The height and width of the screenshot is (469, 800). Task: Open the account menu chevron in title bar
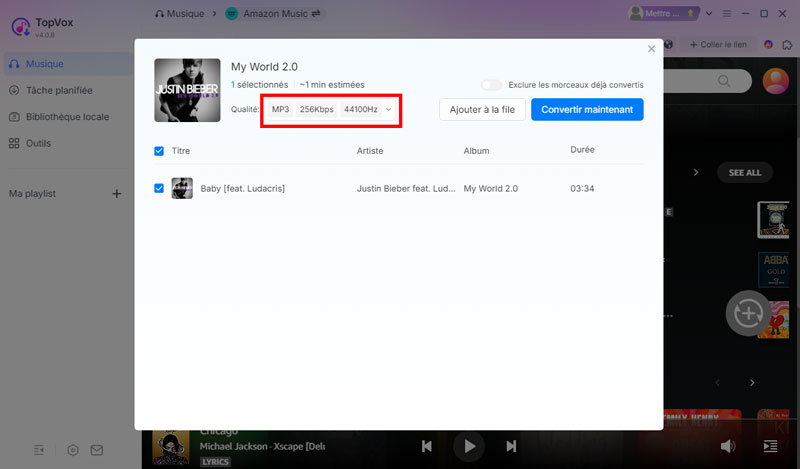click(709, 14)
